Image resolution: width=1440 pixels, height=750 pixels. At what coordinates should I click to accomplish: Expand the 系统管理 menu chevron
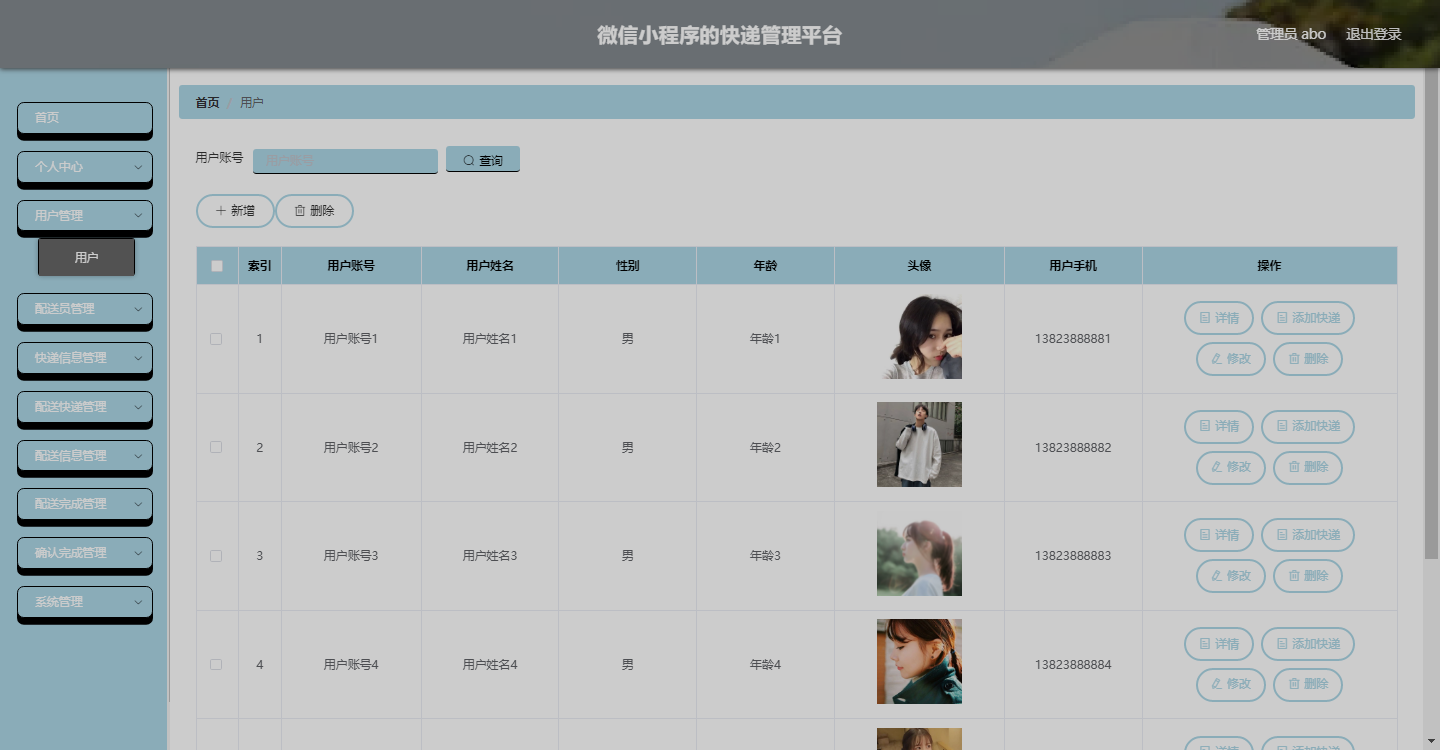138,602
